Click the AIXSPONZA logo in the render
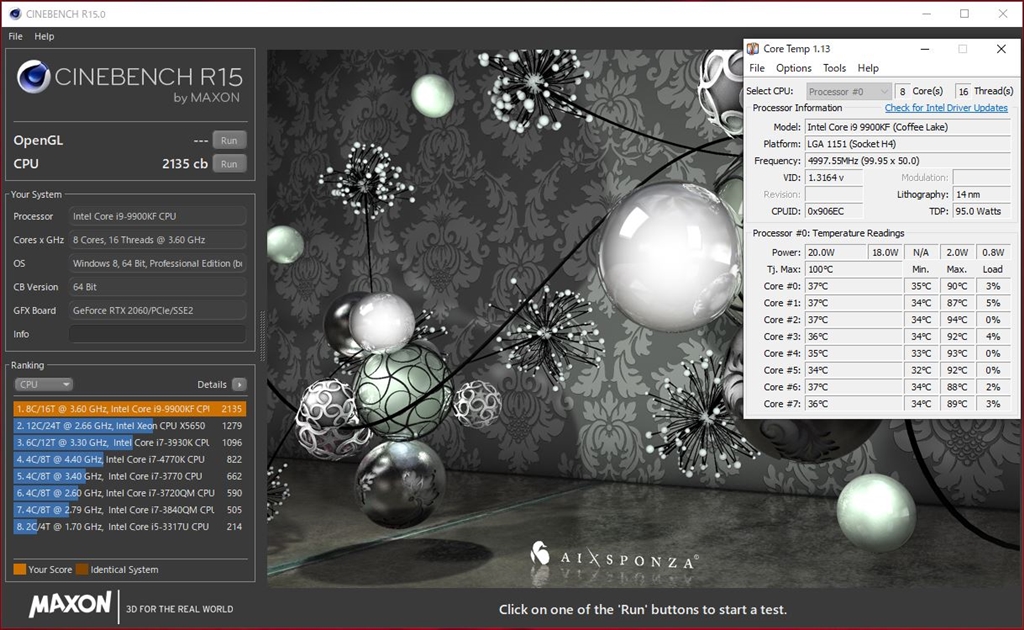This screenshot has width=1024, height=630. click(612, 558)
